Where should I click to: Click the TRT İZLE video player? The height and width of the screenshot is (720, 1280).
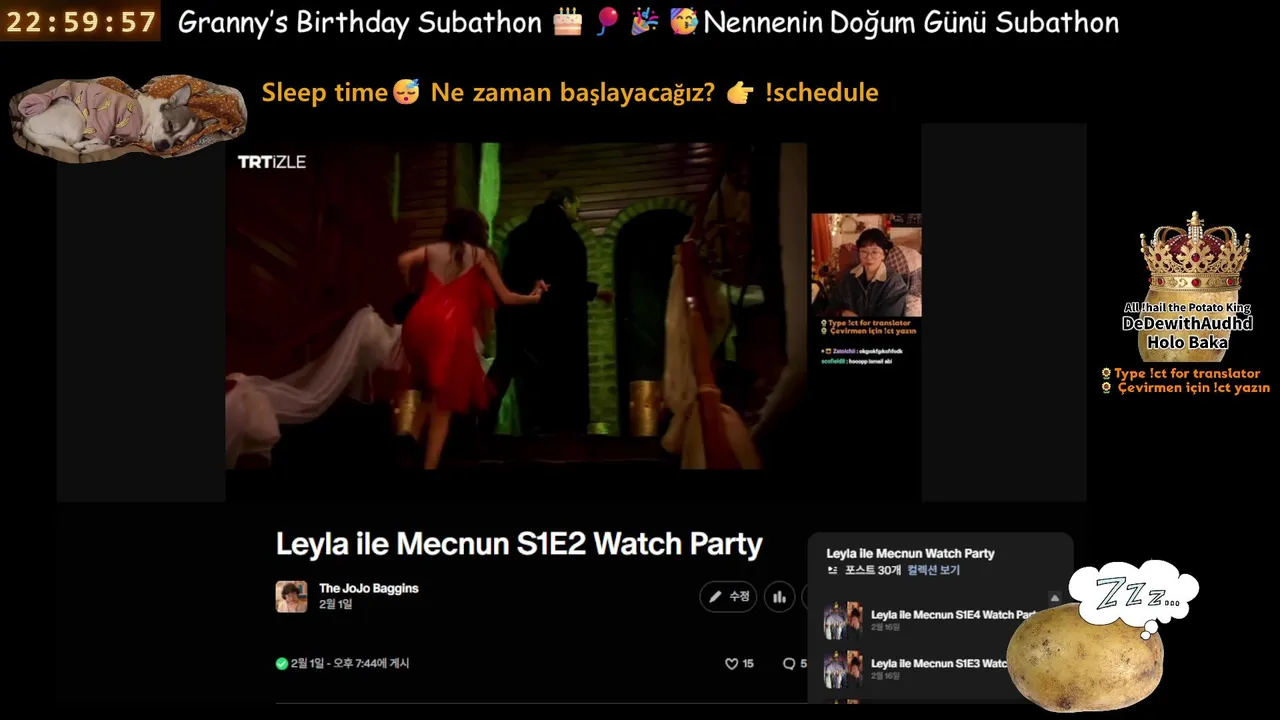click(516, 305)
